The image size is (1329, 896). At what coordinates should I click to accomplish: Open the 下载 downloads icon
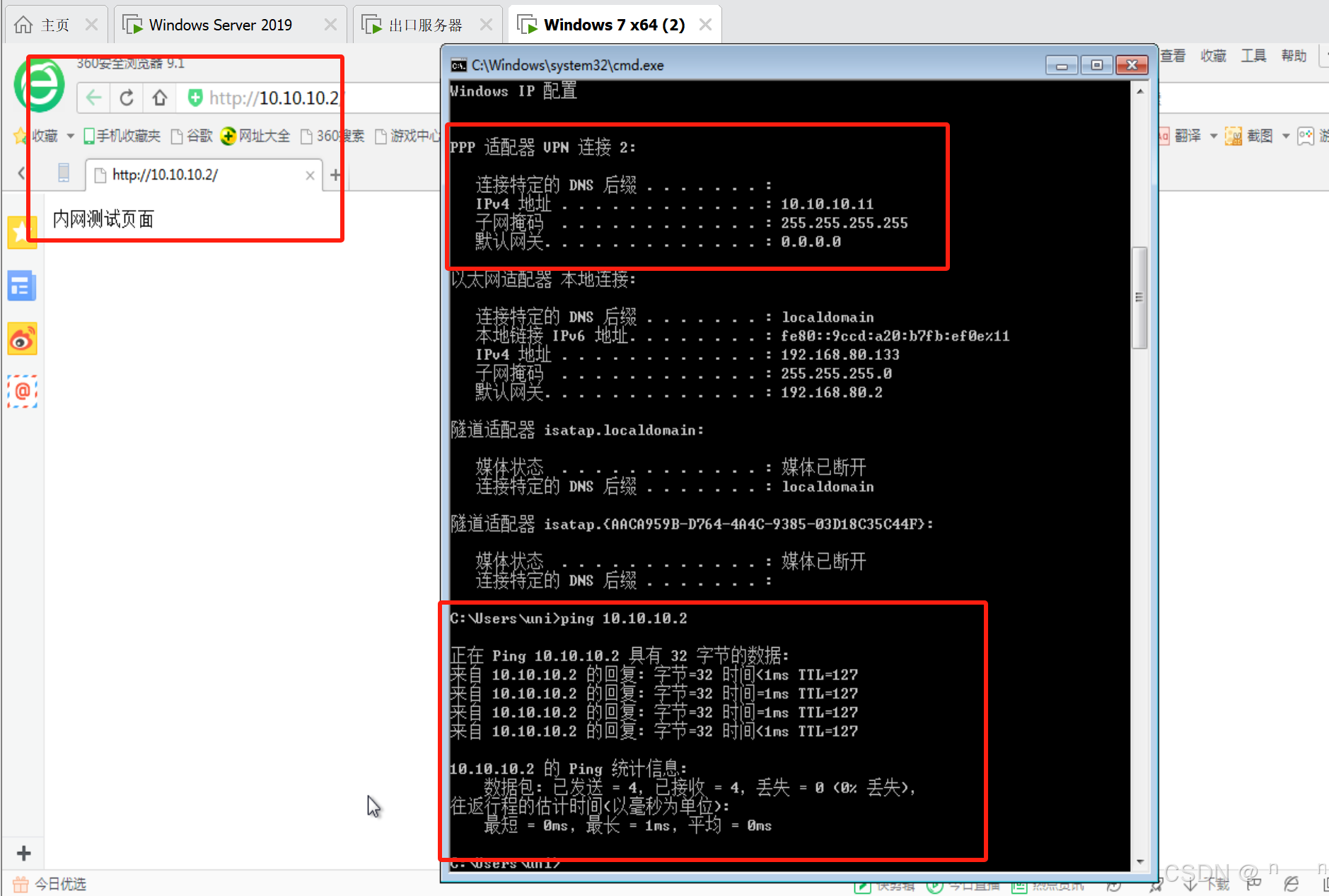coord(1202,886)
